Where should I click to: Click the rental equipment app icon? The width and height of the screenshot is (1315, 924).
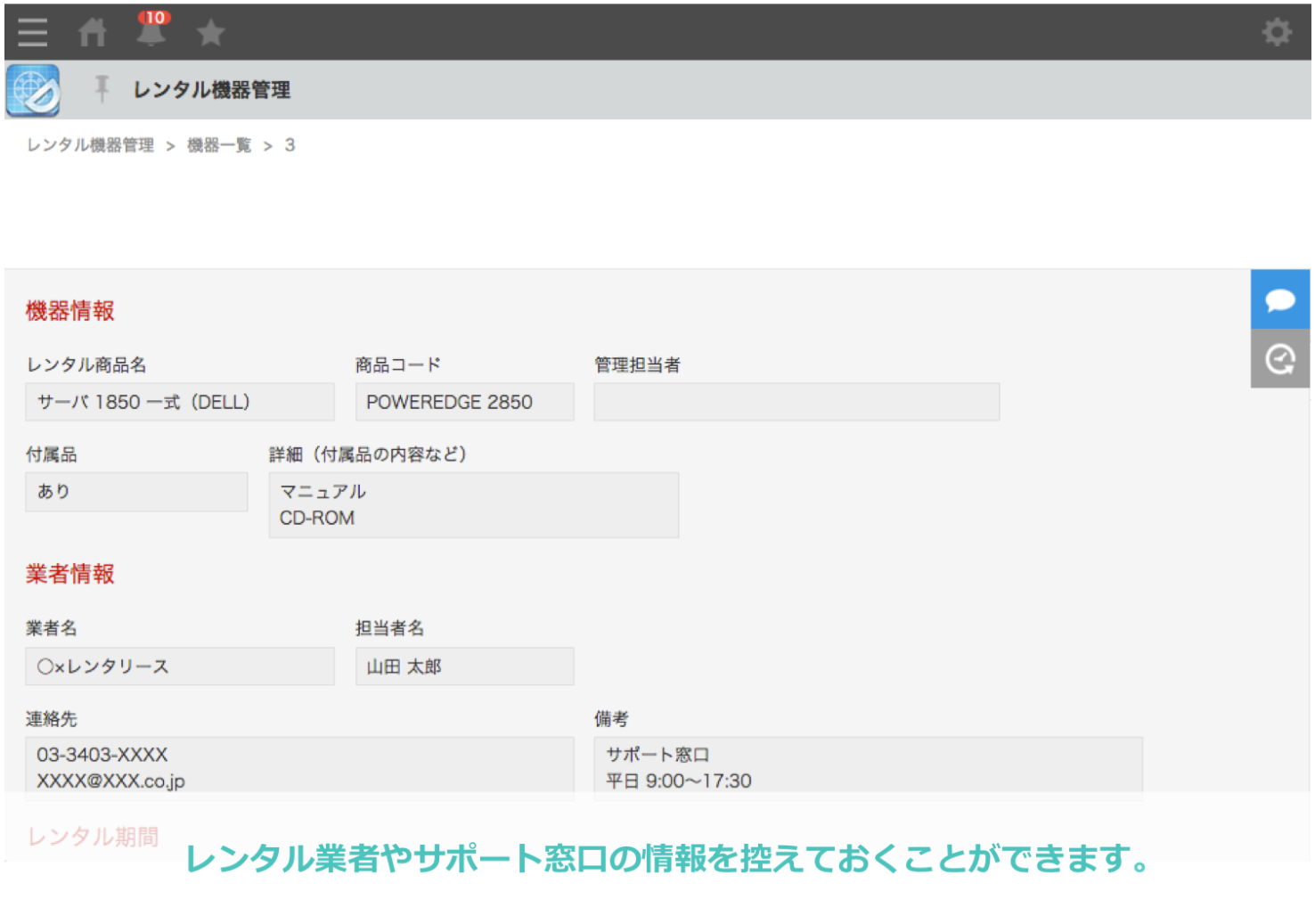point(33,90)
